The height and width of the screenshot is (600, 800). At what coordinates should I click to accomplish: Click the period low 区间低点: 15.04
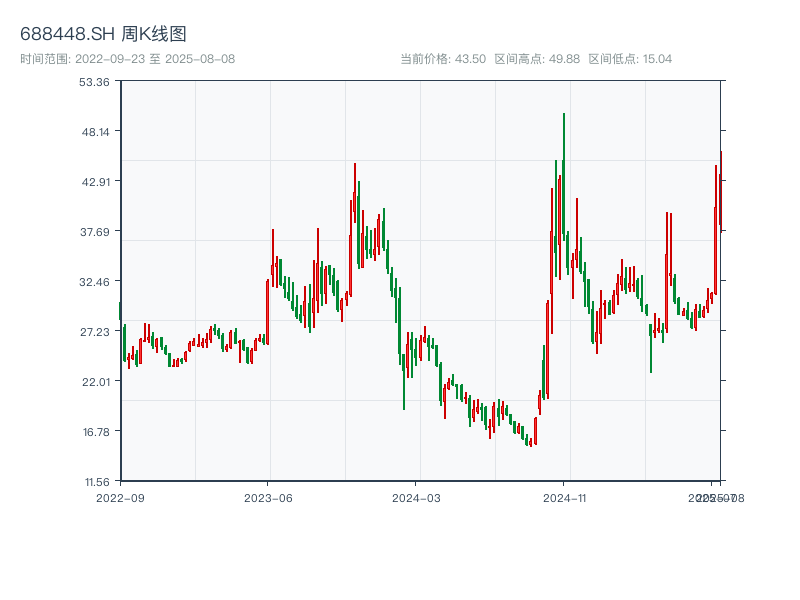(x=630, y=59)
